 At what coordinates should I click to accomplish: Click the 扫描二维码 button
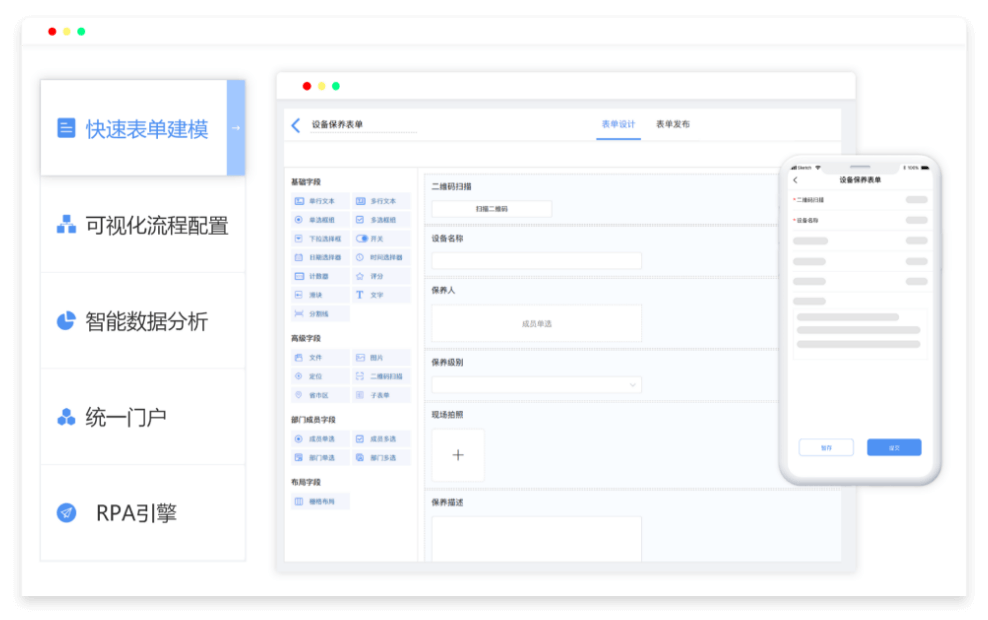click(x=491, y=209)
